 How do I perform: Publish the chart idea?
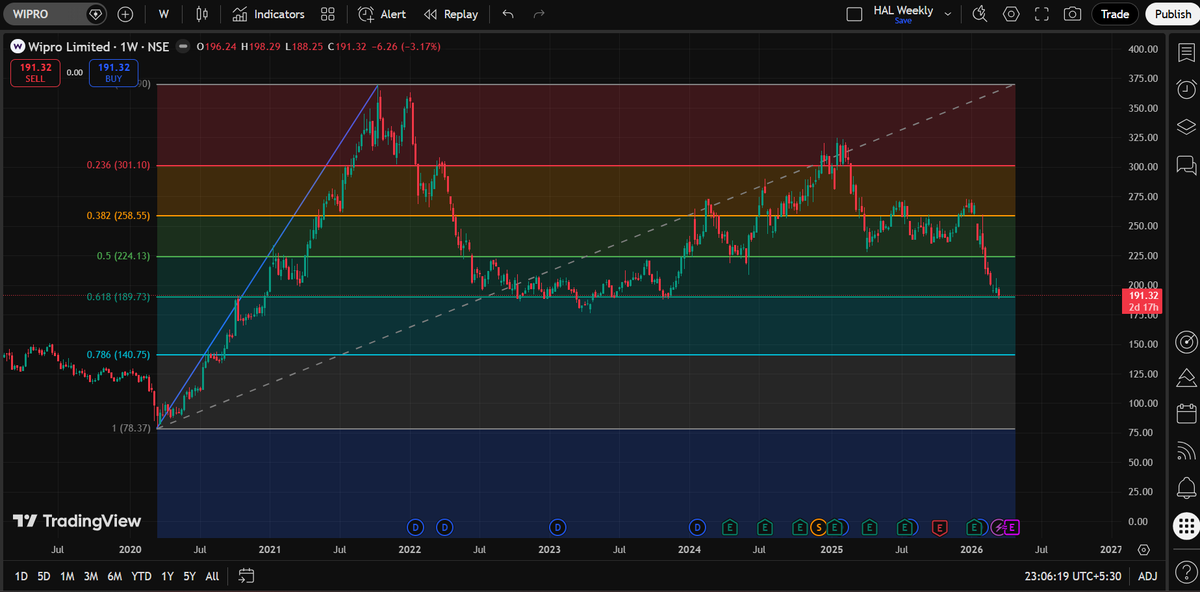coord(1173,14)
